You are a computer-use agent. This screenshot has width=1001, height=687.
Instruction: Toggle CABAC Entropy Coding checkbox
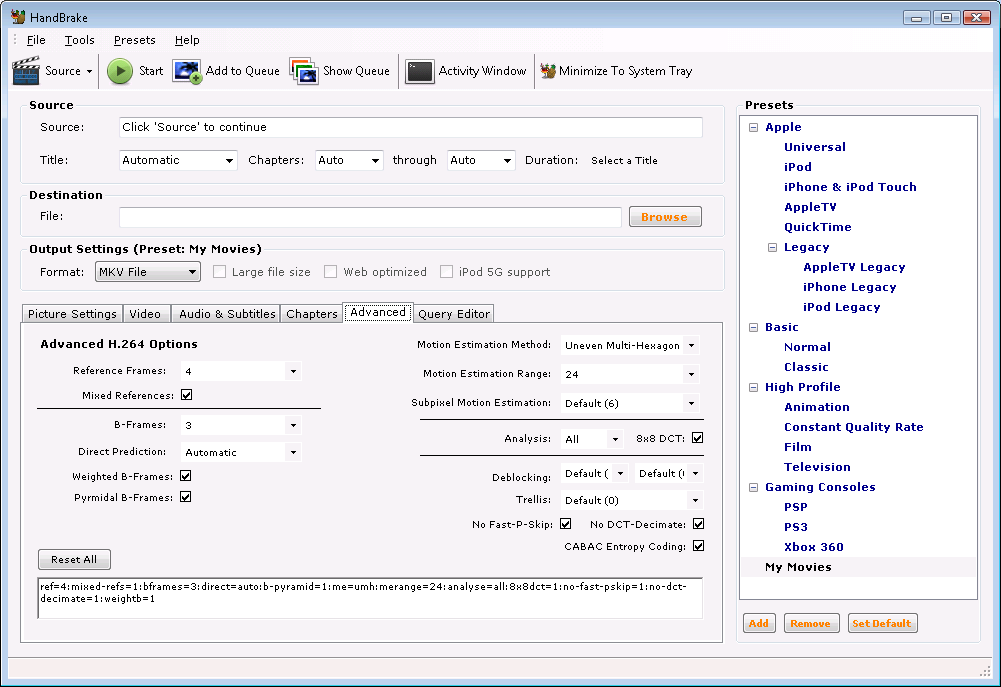point(698,546)
